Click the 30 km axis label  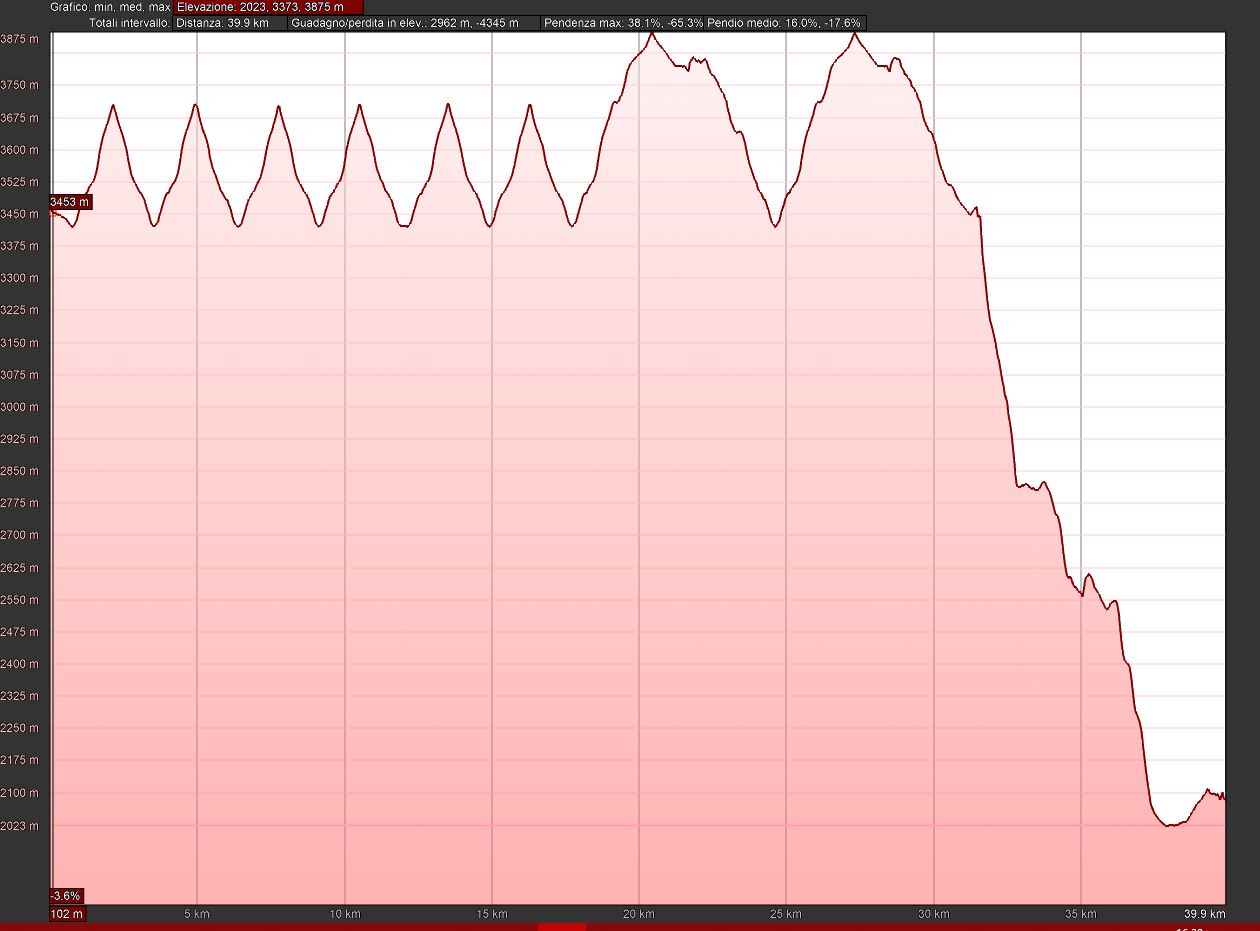coord(933,914)
